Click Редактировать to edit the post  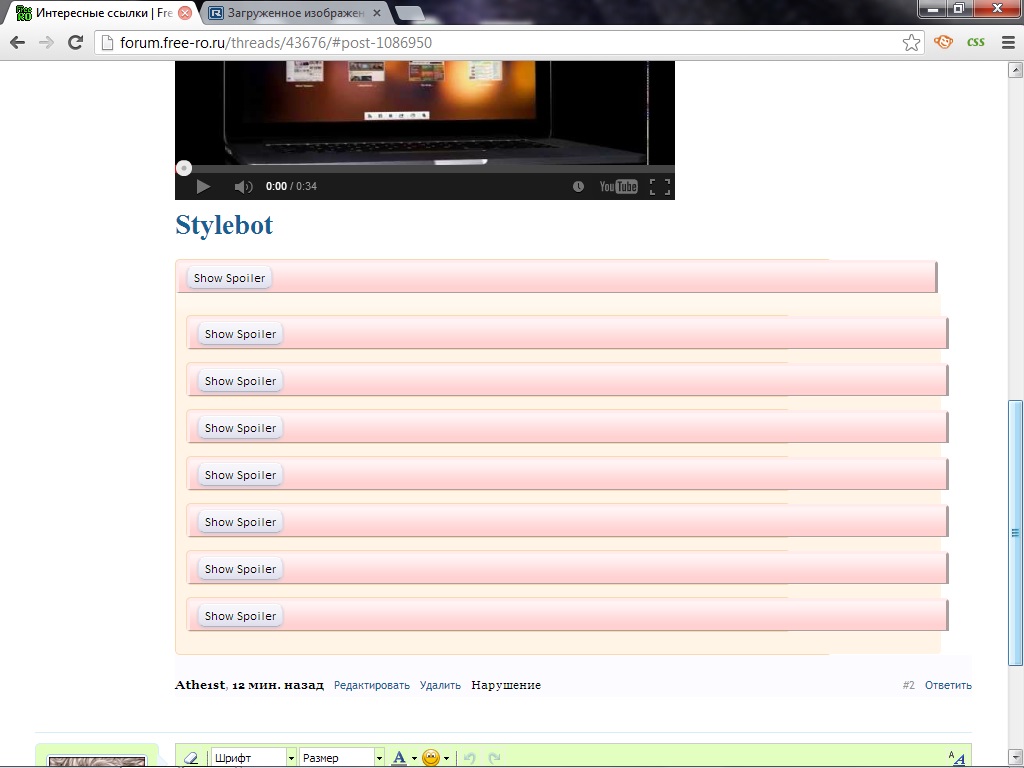click(372, 685)
